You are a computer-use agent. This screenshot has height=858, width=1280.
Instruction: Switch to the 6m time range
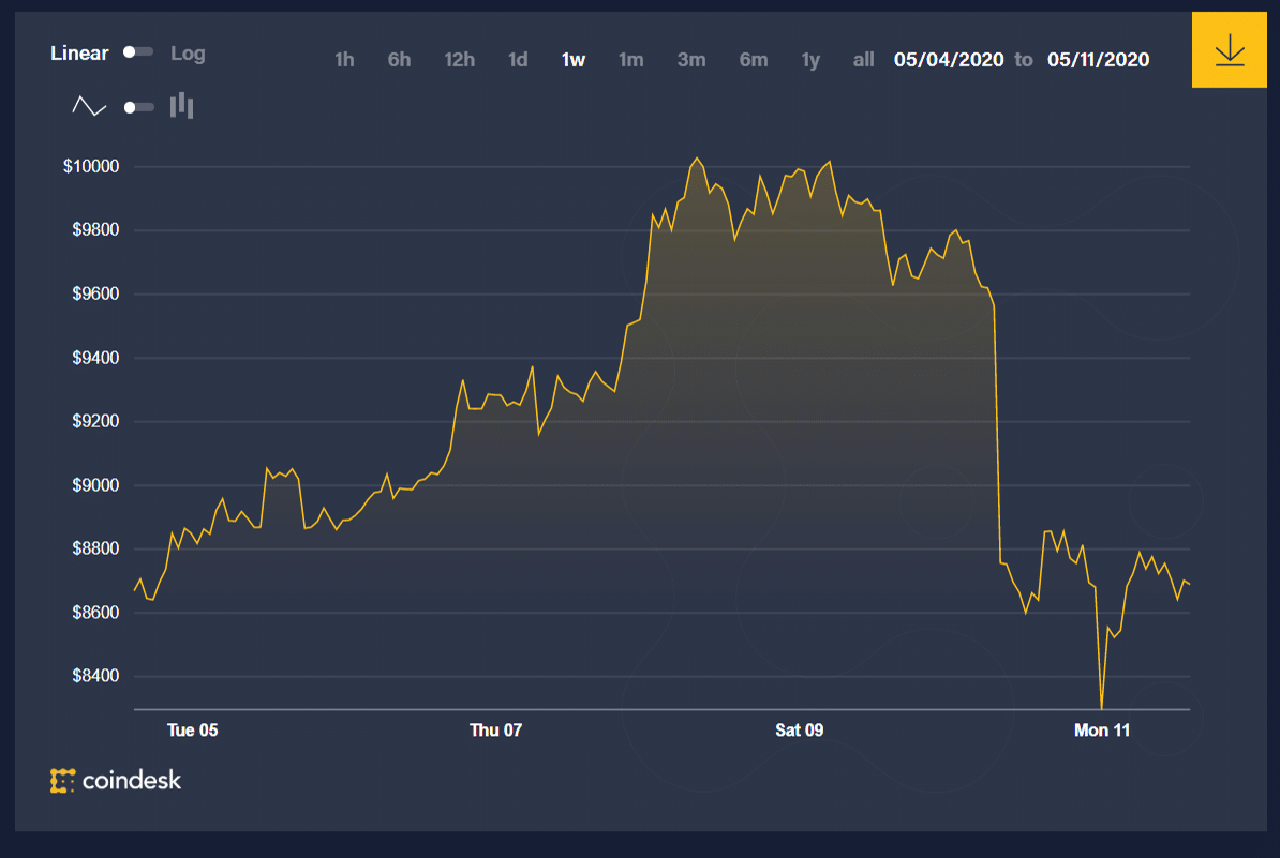pyautogui.click(x=754, y=60)
